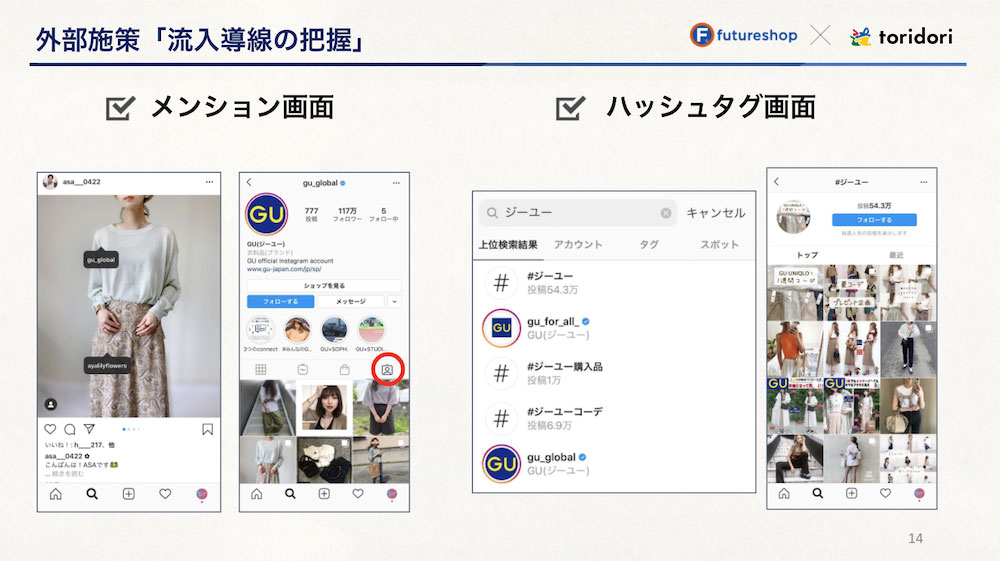This screenshot has width=1000, height=561.
Task: Tap the ayalilyflowers tag on photo
Action: pos(107,365)
